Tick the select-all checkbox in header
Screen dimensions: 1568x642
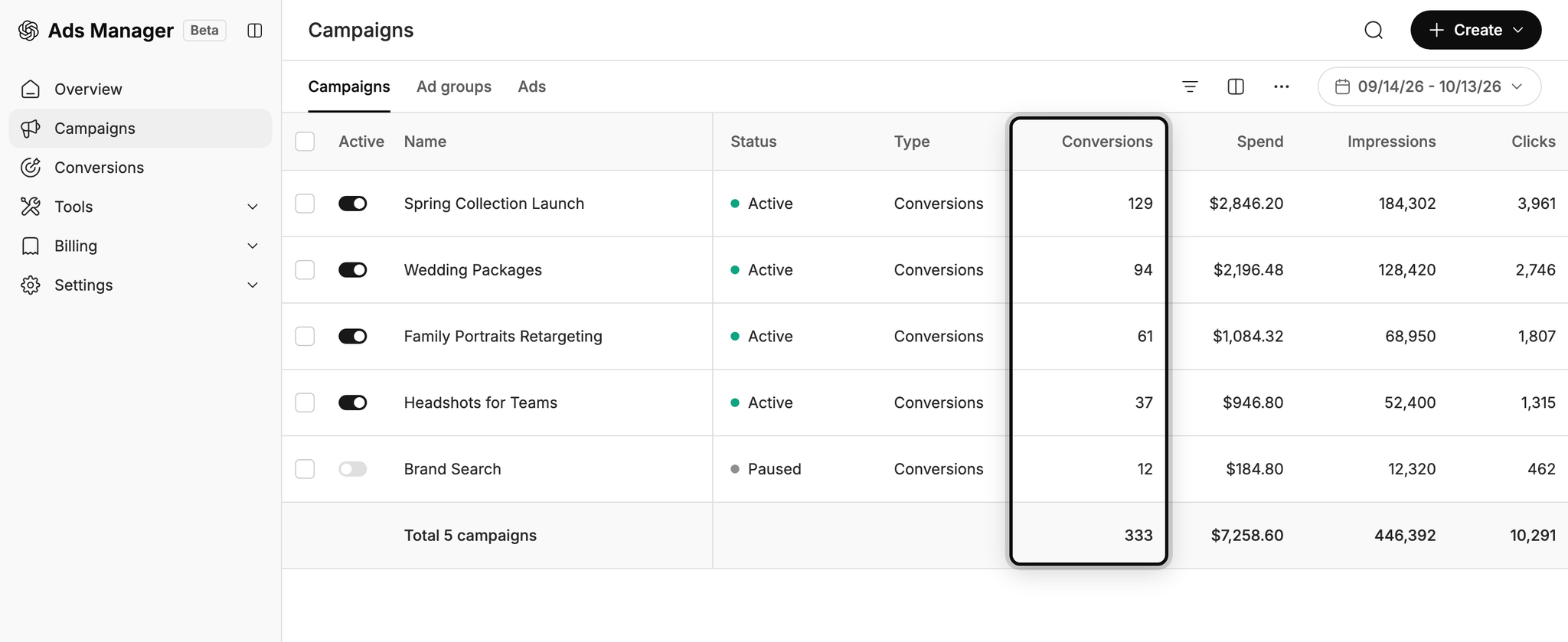(305, 142)
